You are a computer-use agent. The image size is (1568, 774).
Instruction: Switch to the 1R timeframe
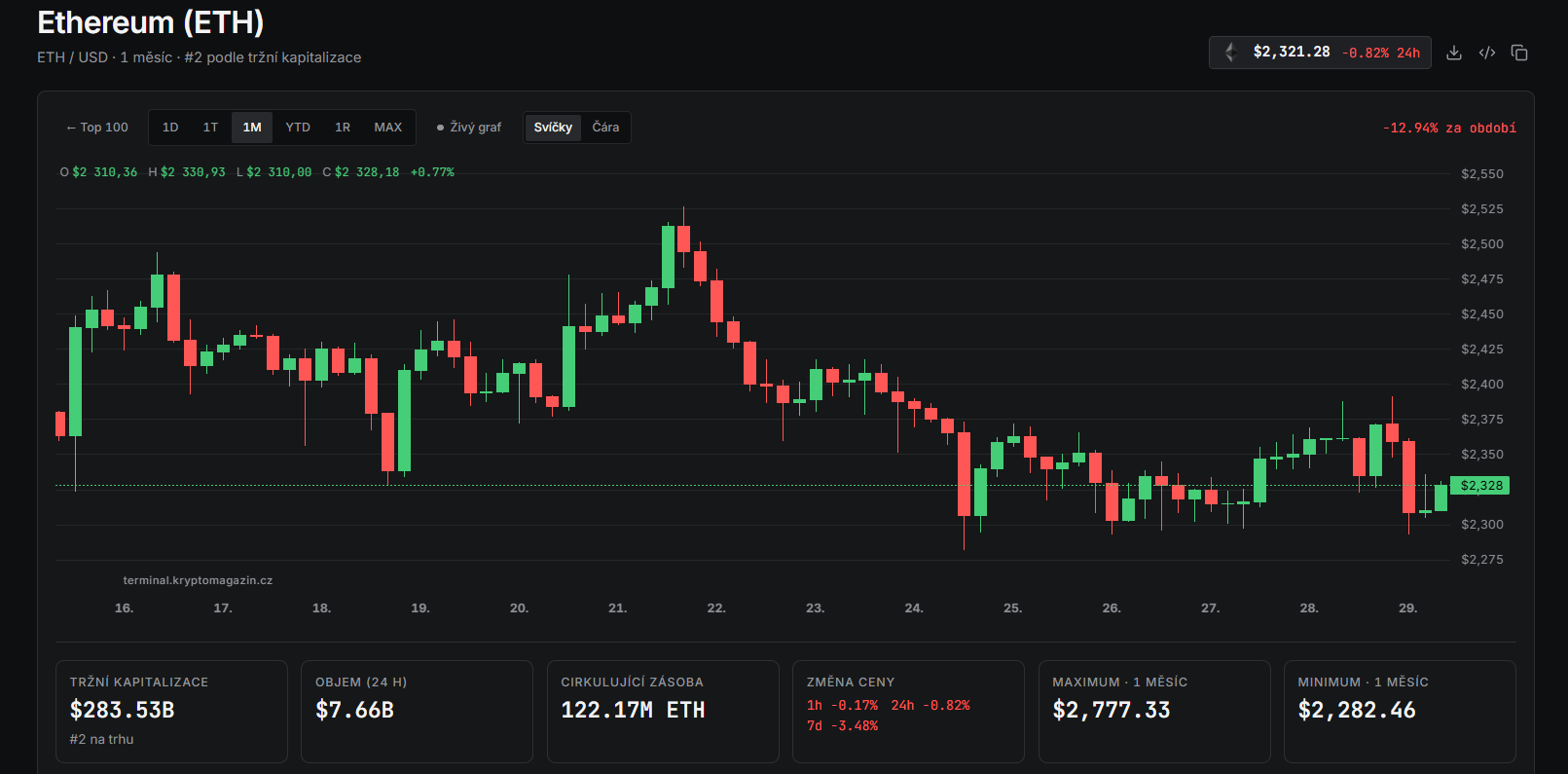(343, 128)
